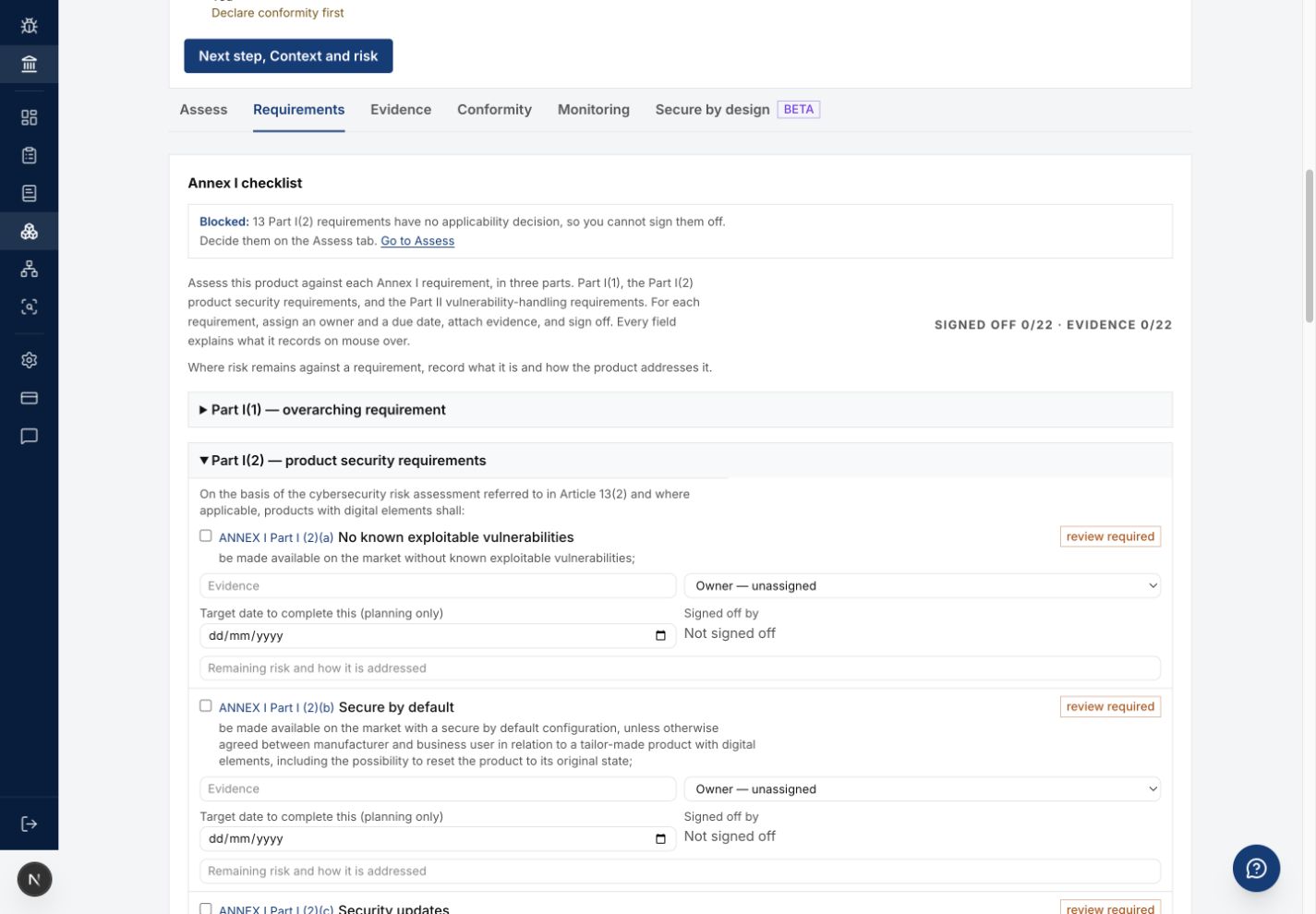The image size is (1316, 914).
Task: Click Not signed off text for (2)(a)
Action: (730, 633)
